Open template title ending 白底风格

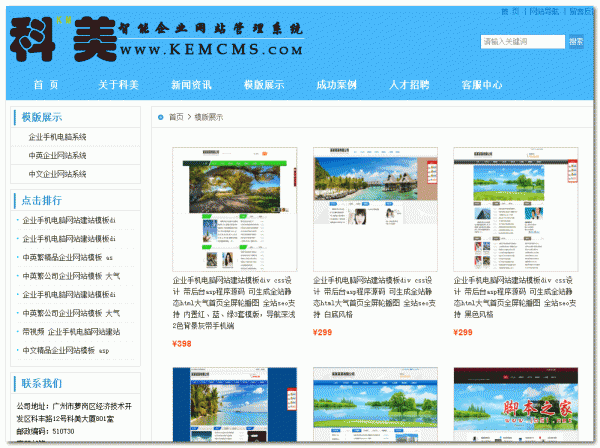click(x=374, y=297)
